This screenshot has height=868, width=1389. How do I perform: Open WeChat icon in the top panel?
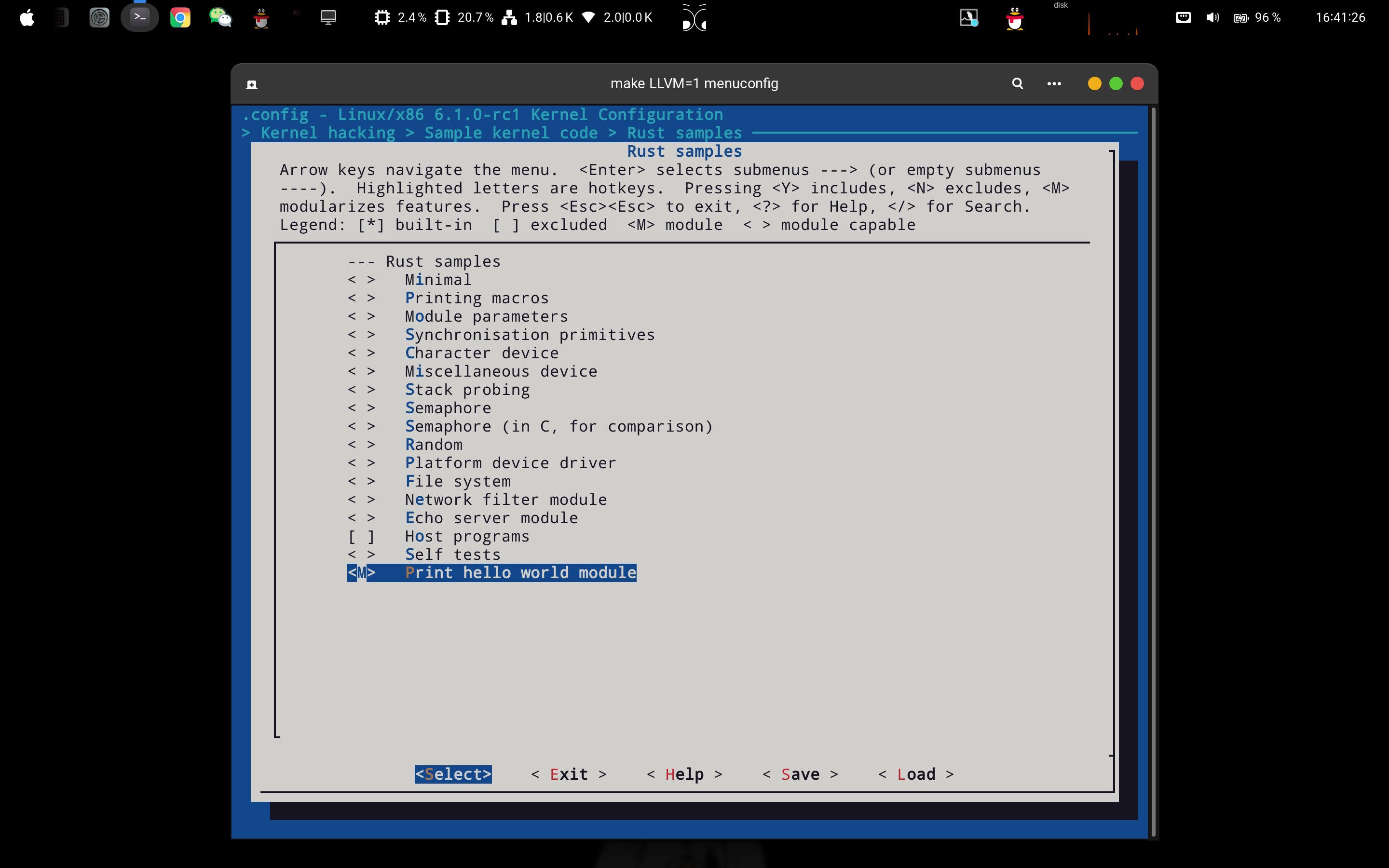[x=220, y=17]
